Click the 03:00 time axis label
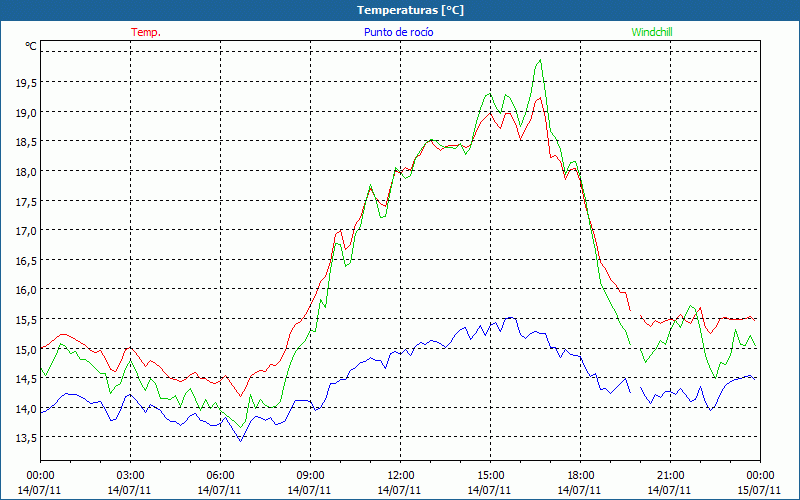The width and height of the screenshot is (800, 500). click(x=130, y=476)
